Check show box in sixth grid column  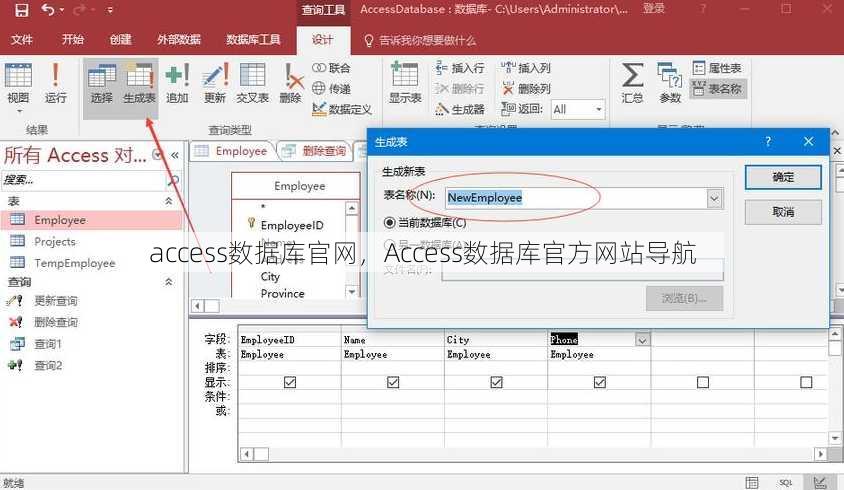click(x=806, y=382)
